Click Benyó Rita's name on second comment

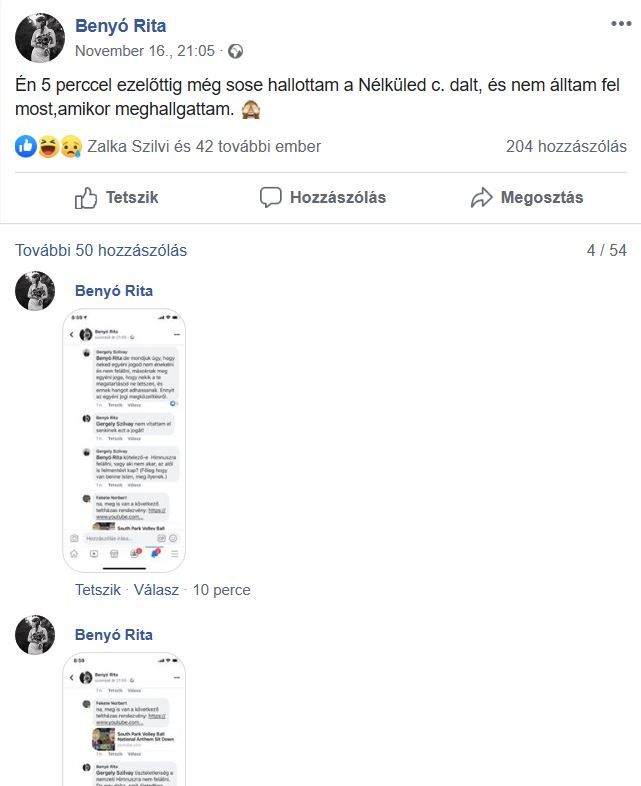point(114,635)
